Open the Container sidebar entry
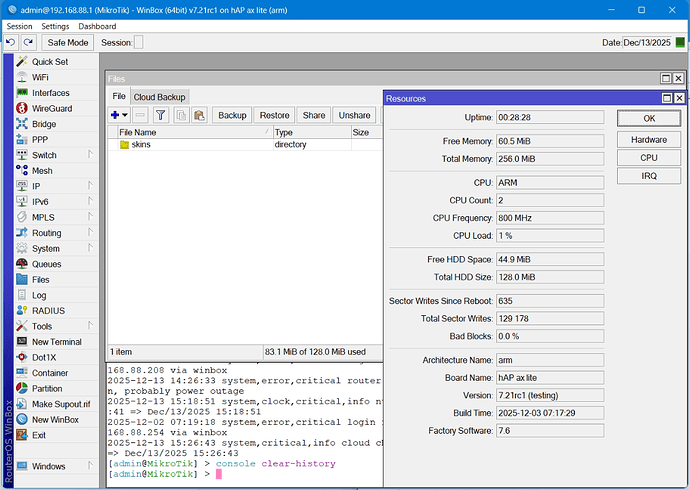This screenshot has width=690, height=490. pyautogui.click(x=56, y=373)
